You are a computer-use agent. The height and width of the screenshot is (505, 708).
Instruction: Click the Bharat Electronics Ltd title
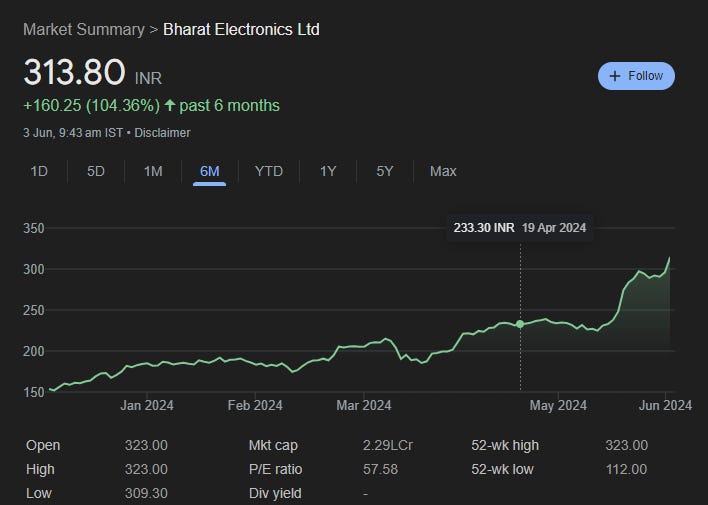241,30
